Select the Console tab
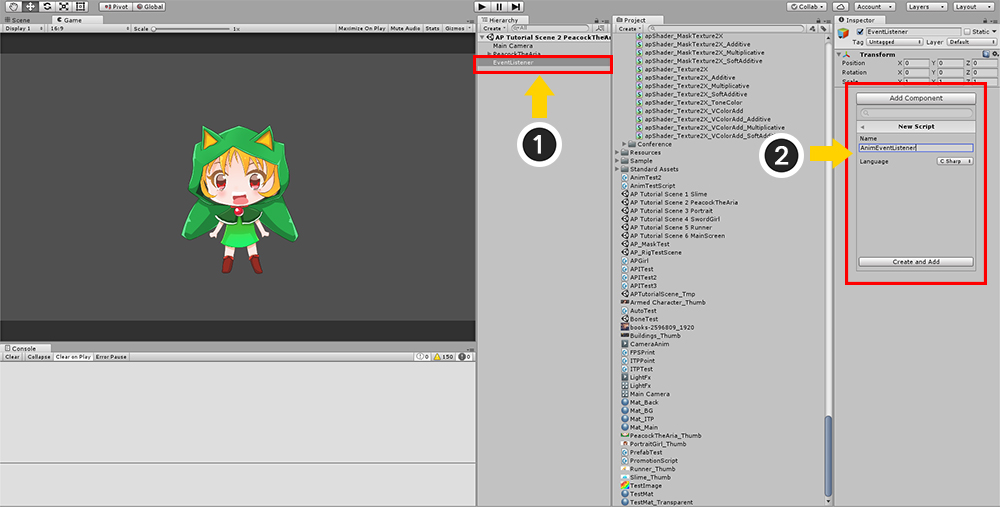This screenshot has height=507, width=1000. (x=24, y=348)
